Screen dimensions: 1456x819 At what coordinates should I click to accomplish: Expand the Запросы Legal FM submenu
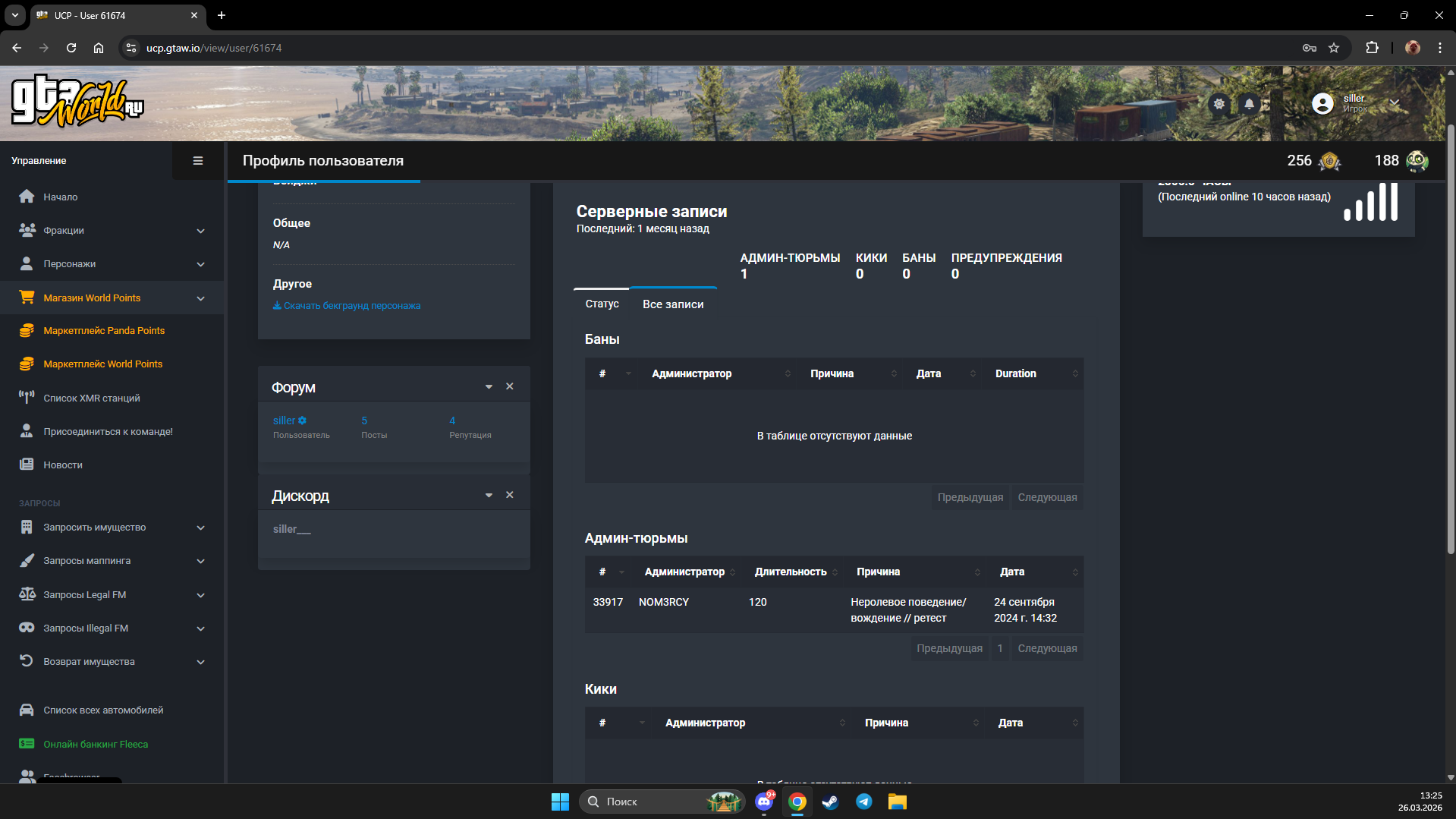(x=201, y=595)
